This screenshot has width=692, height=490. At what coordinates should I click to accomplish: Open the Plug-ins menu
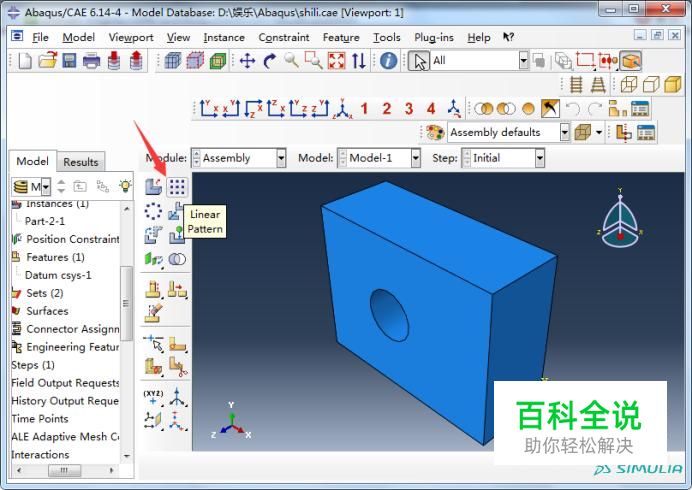(x=433, y=38)
